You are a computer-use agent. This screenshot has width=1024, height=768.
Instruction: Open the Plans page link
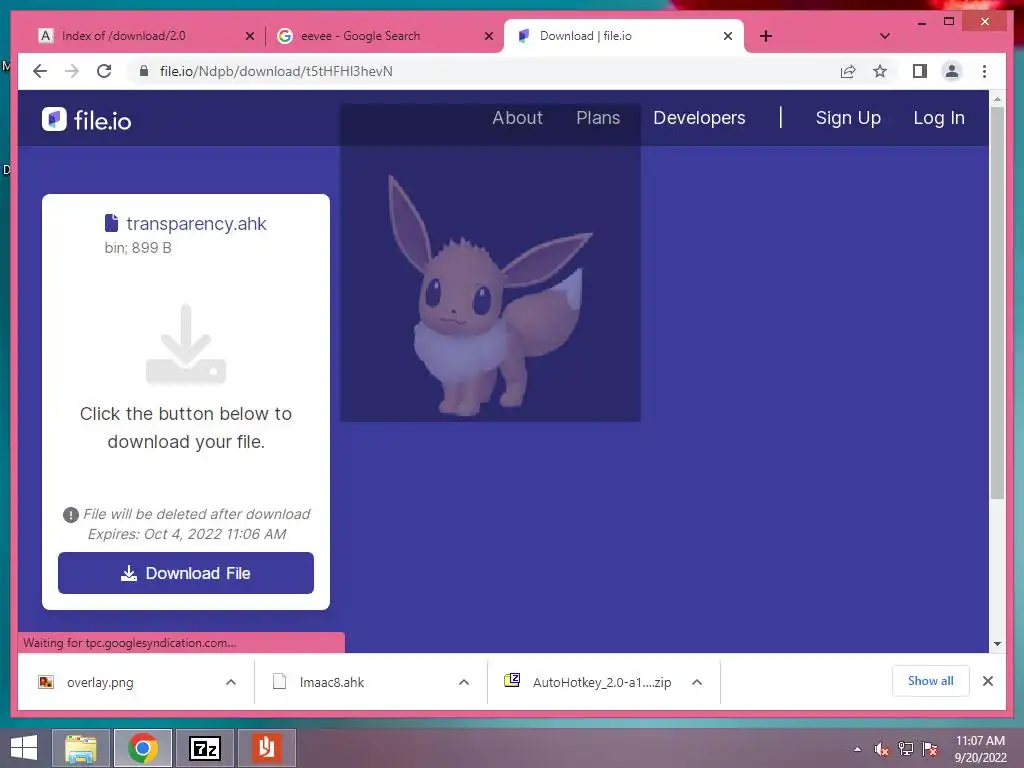(598, 118)
